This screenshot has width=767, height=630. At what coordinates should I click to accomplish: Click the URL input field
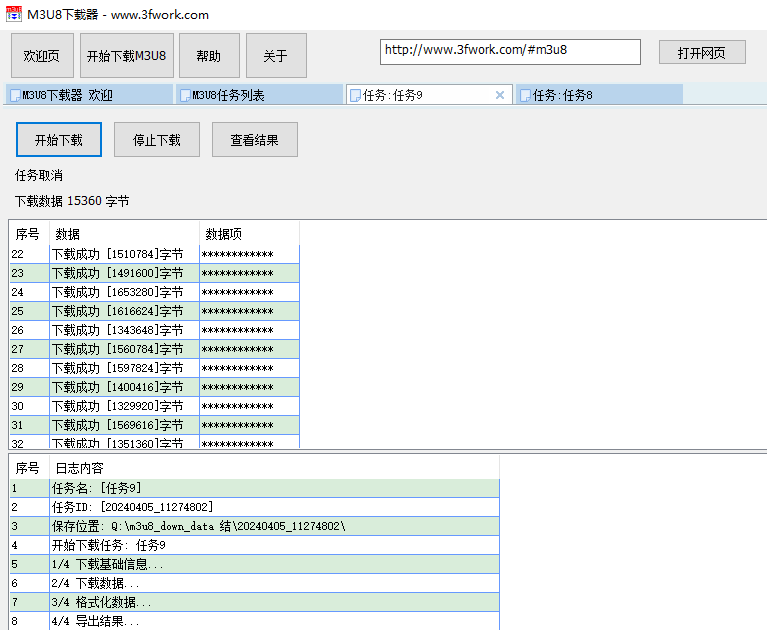[510, 50]
